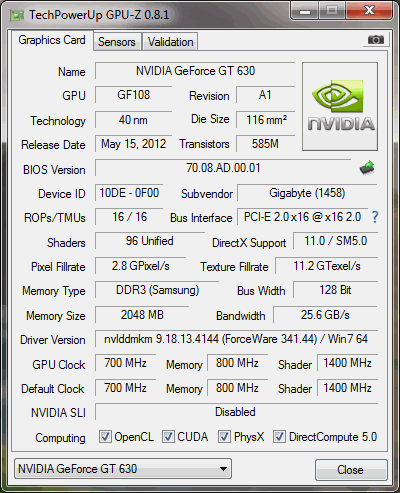This screenshot has height=493, width=400.
Task: Open the NVIDIA GeForce GT 630 dropdown
Action: (x=123, y=469)
